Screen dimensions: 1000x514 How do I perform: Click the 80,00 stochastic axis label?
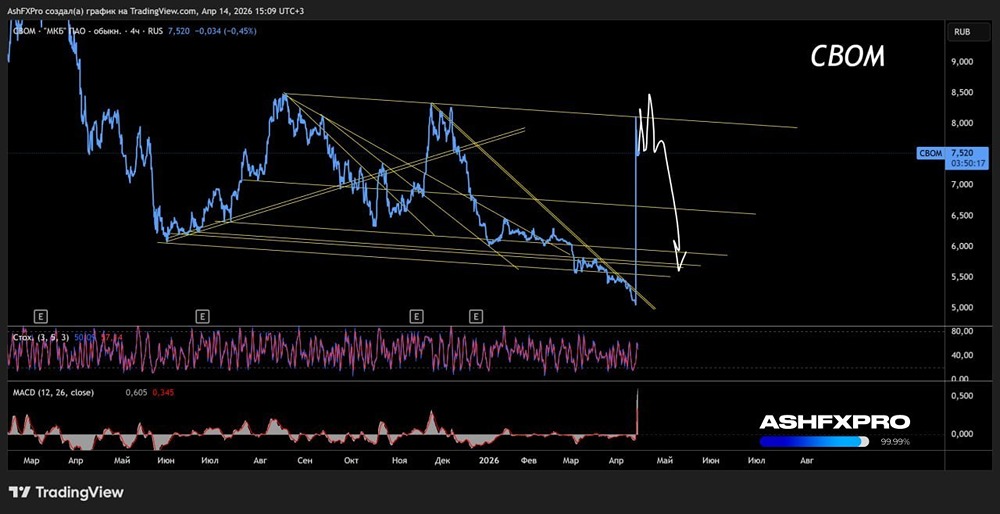coord(961,332)
